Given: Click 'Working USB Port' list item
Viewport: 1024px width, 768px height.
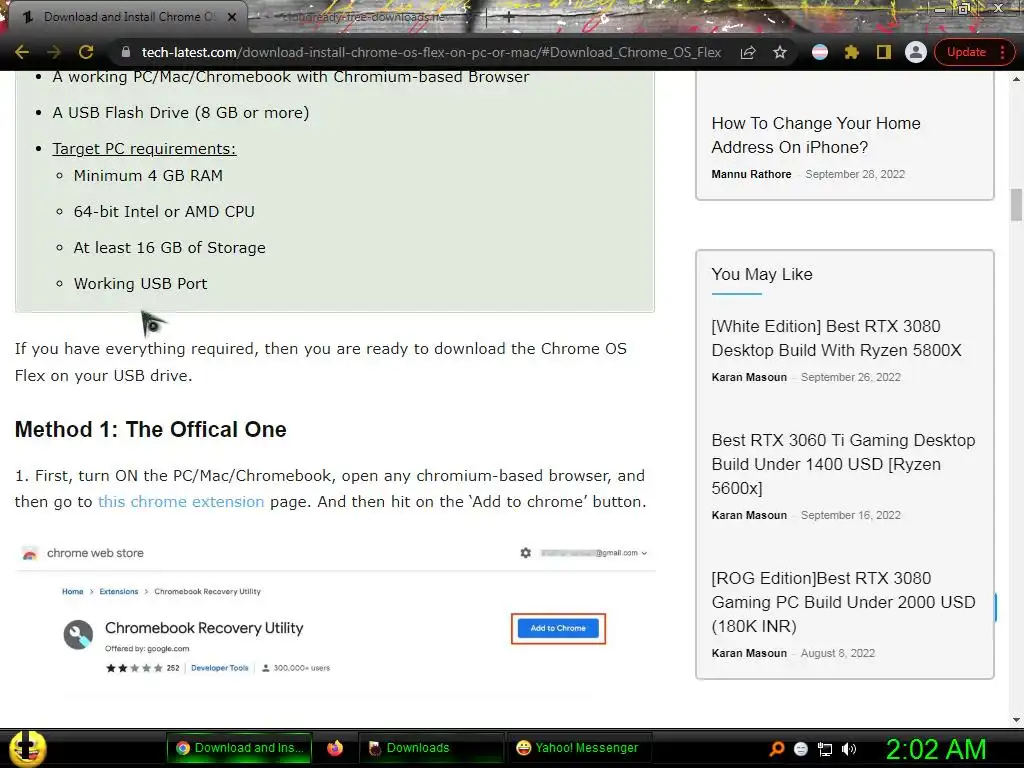Looking at the screenshot, I should click(x=140, y=283).
